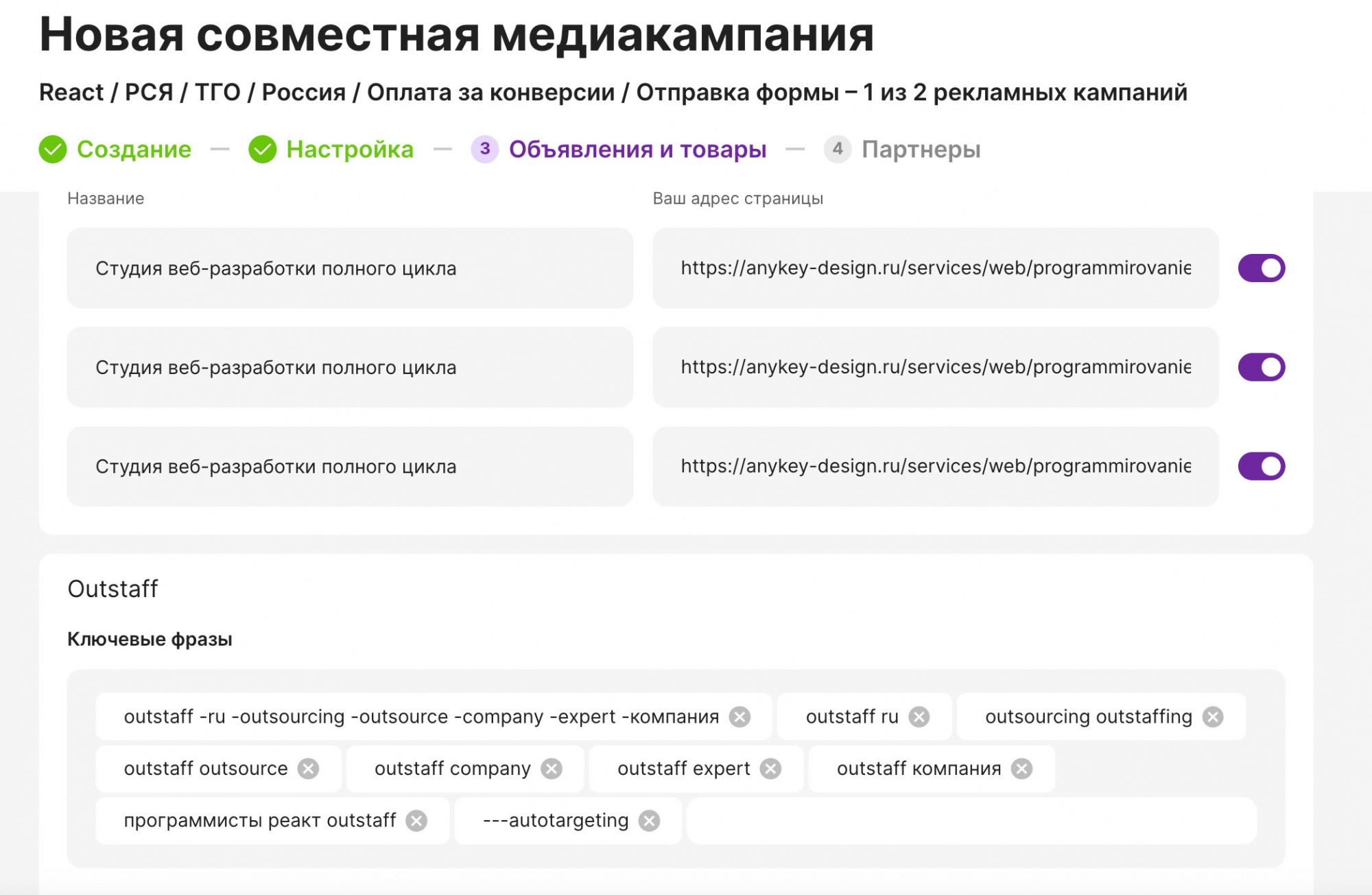The height and width of the screenshot is (895, 1372).
Task: Remove the 'outstaff компания' tag
Action: [1021, 769]
